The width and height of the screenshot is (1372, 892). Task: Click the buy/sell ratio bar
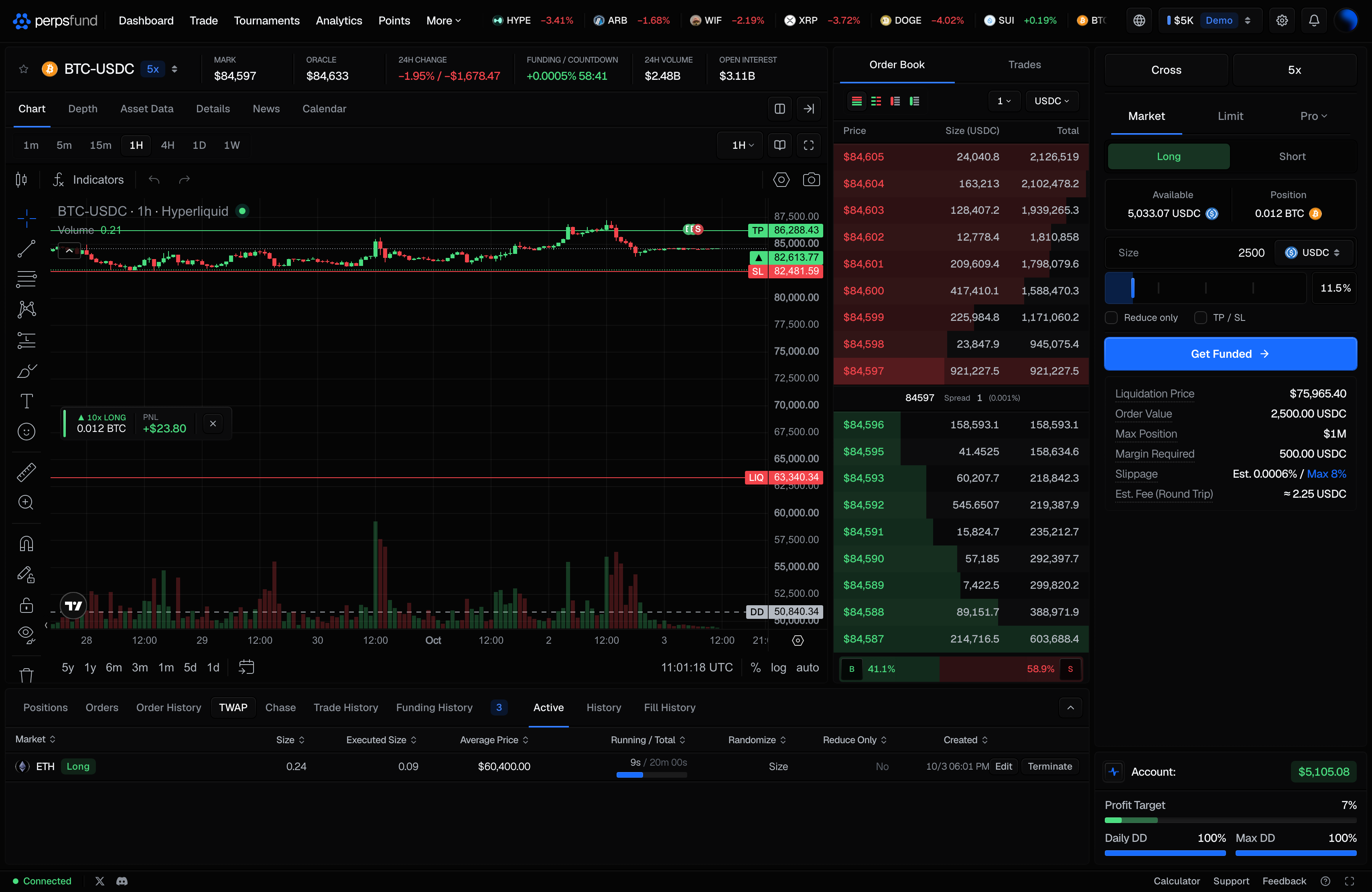pos(960,669)
